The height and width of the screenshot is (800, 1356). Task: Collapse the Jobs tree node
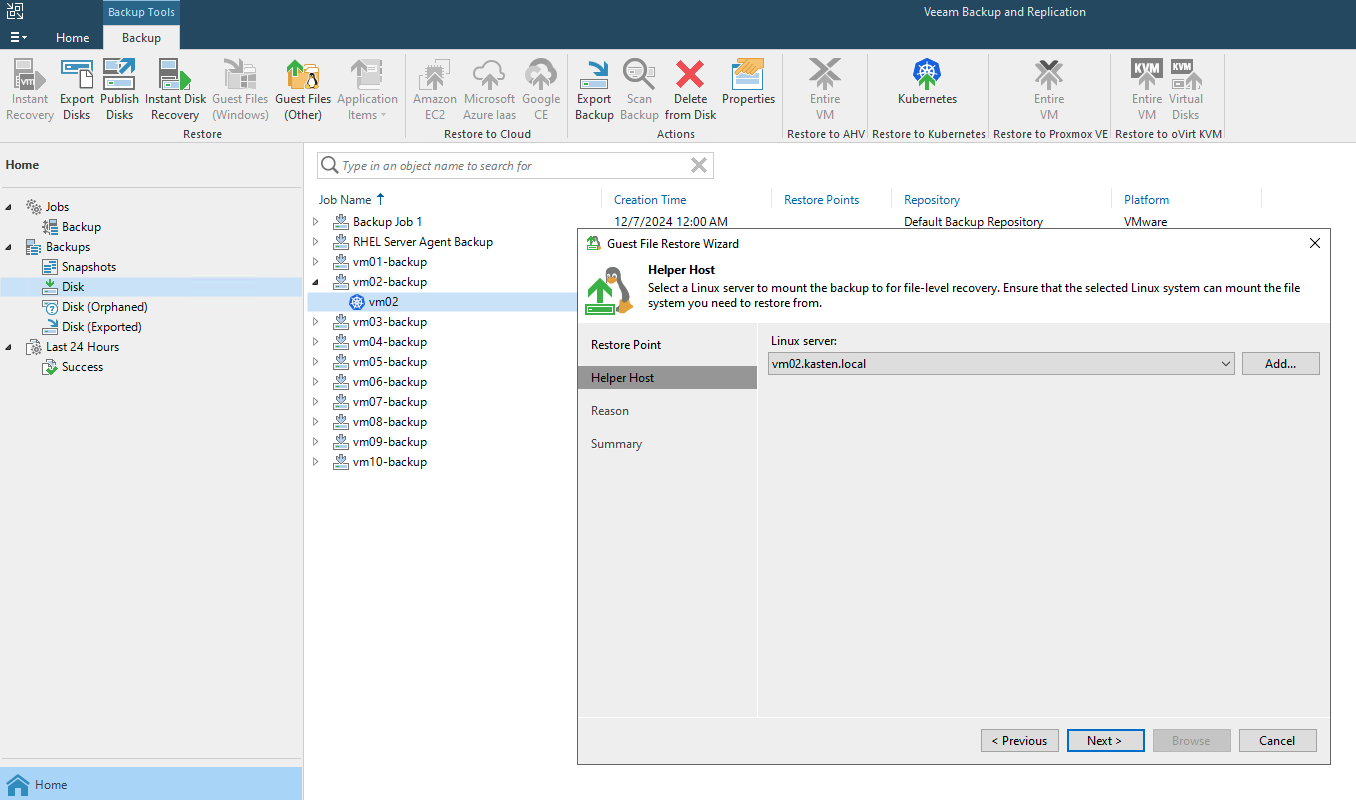tap(10, 207)
